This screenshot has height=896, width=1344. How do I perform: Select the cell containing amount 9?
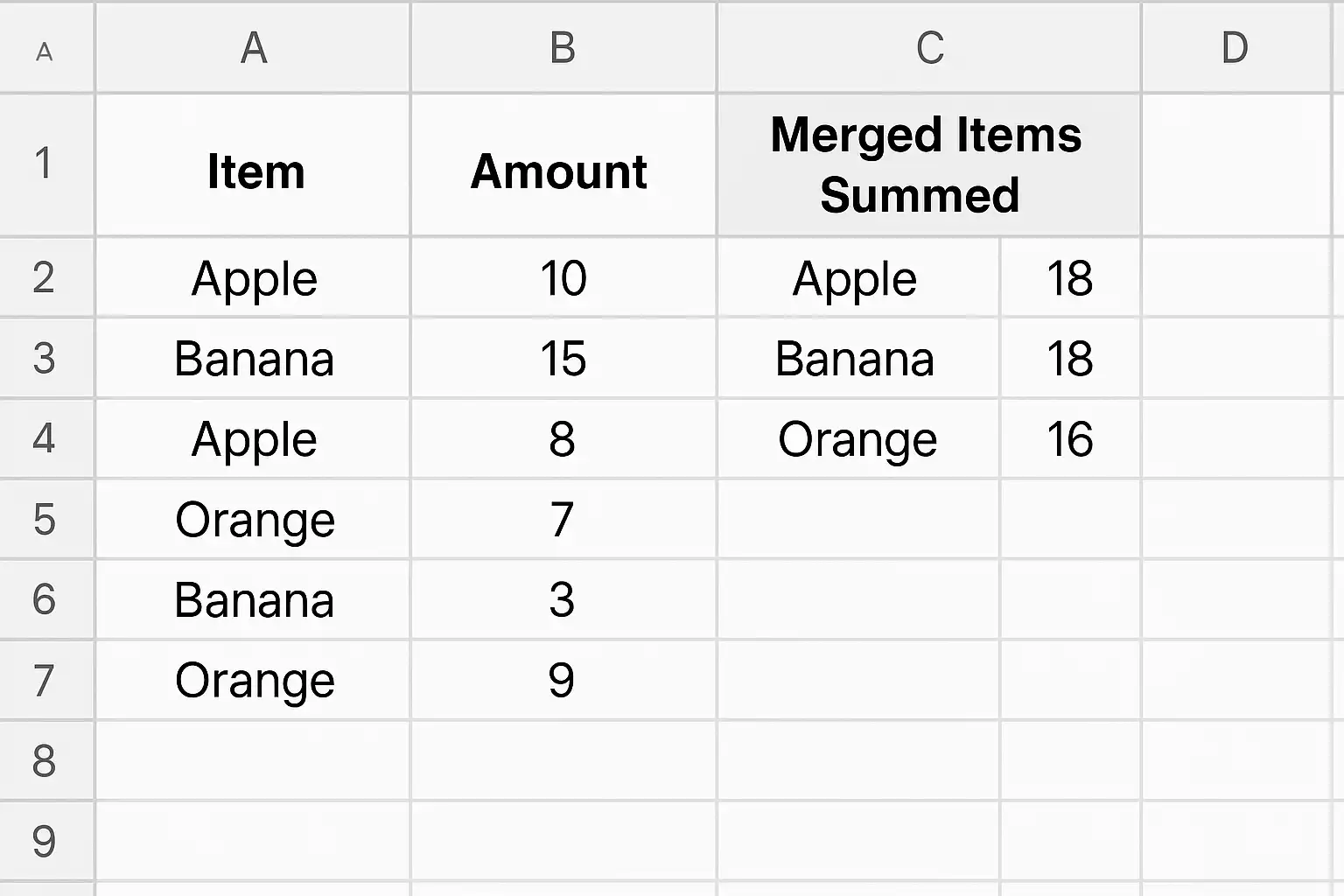(563, 680)
